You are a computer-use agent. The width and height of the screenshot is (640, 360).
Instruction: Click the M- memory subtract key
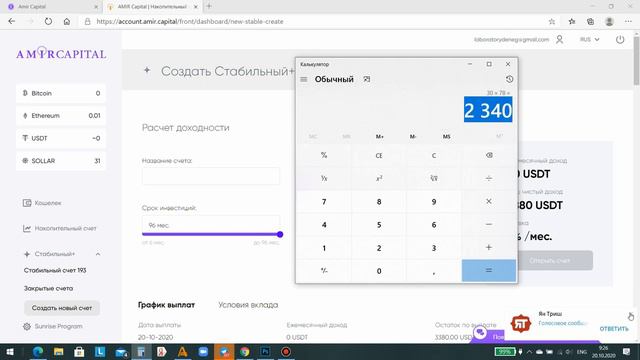413,136
